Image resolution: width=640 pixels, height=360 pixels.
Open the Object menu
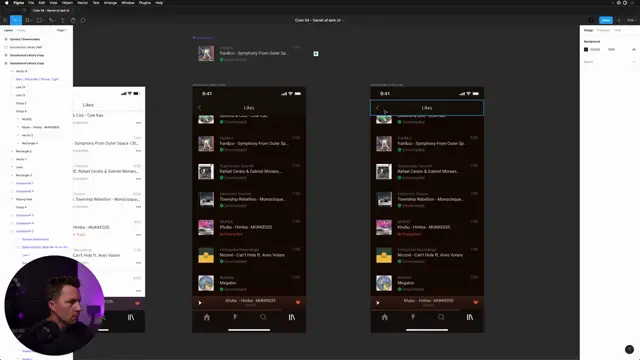coord(67,3)
